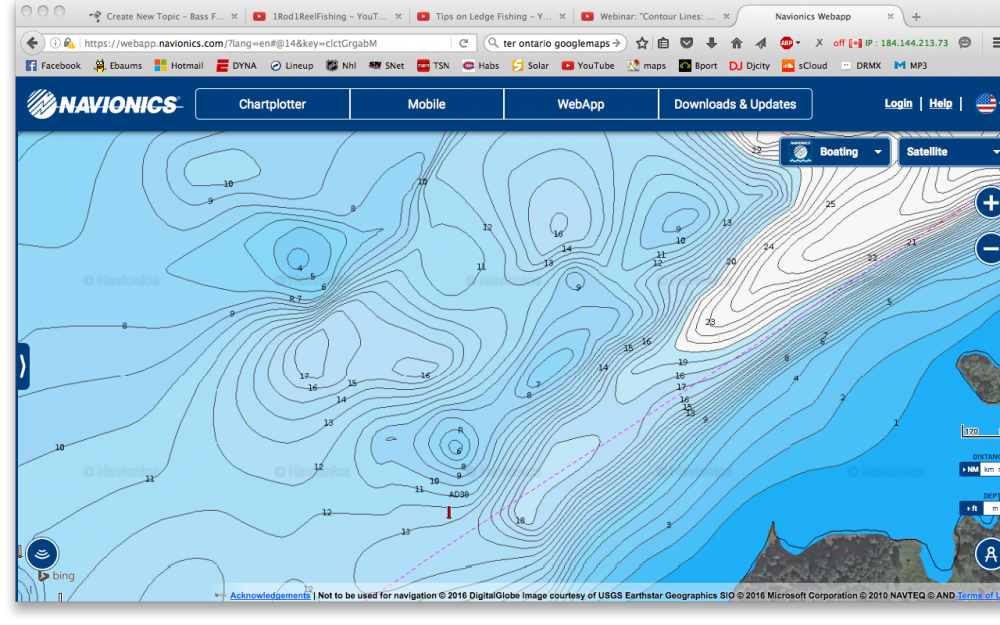Open the Mobile menu
Viewport: 1000px width, 625px height.
(x=427, y=104)
